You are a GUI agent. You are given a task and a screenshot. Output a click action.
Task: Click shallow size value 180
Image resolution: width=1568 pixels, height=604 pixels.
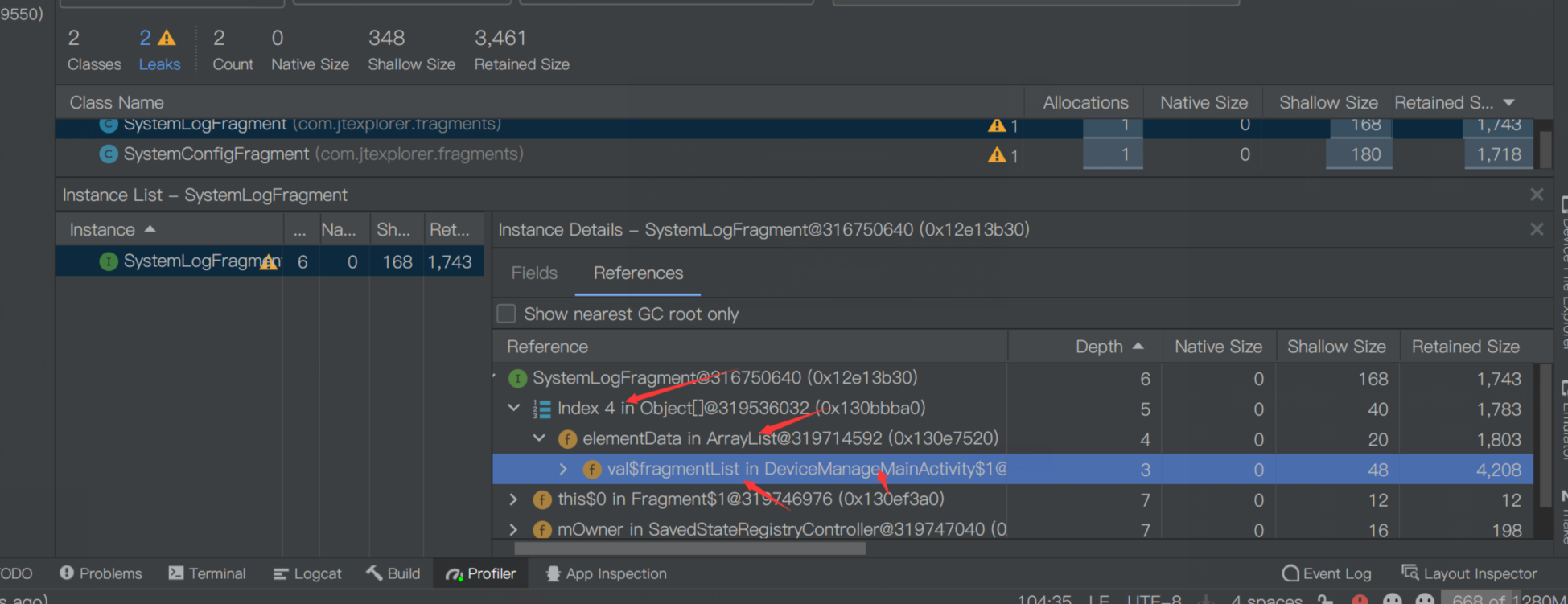[1365, 154]
